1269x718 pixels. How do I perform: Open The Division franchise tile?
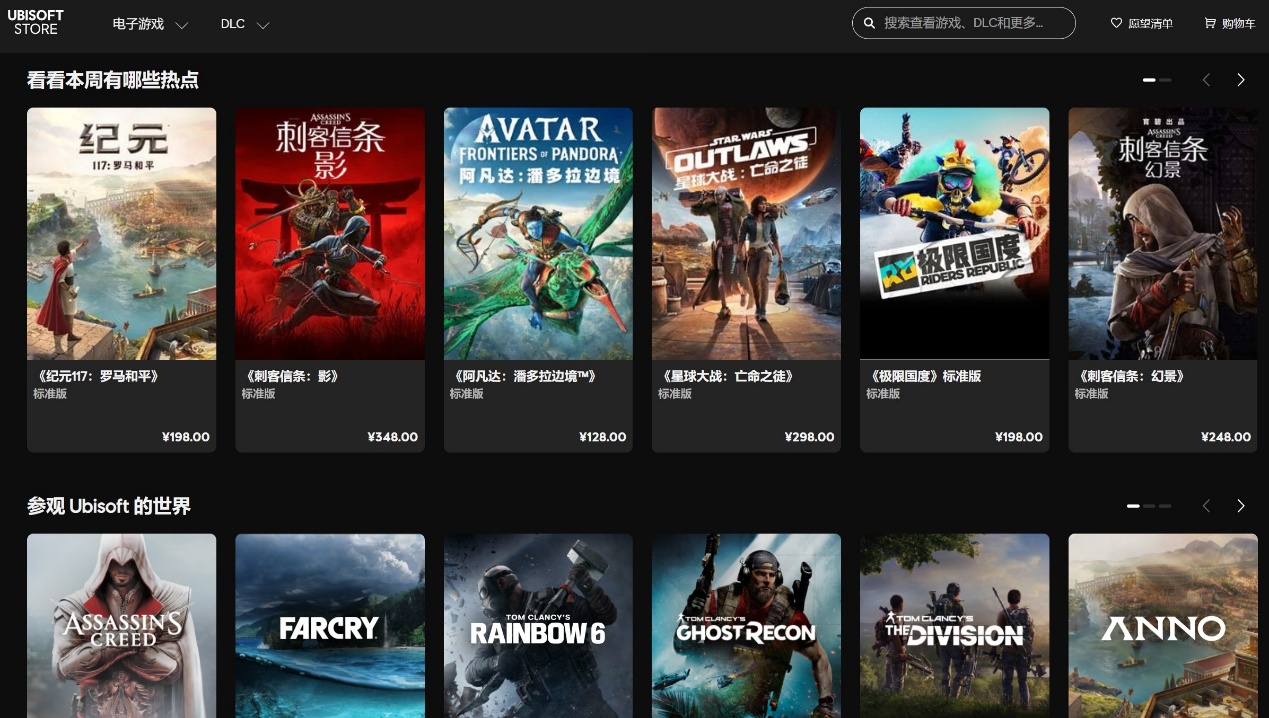[955, 626]
